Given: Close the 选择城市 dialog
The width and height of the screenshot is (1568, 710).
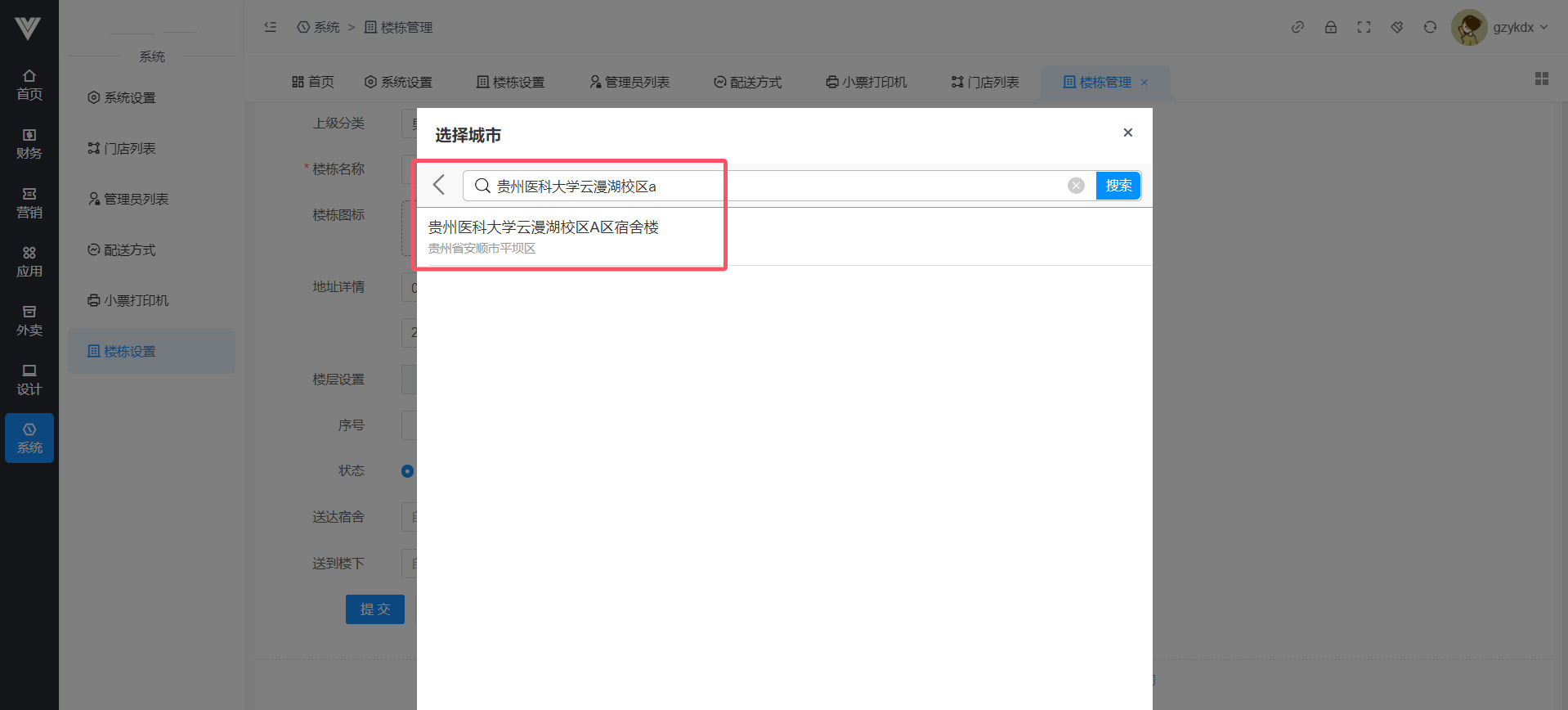Looking at the screenshot, I should pyautogui.click(x=1127, y=133).
